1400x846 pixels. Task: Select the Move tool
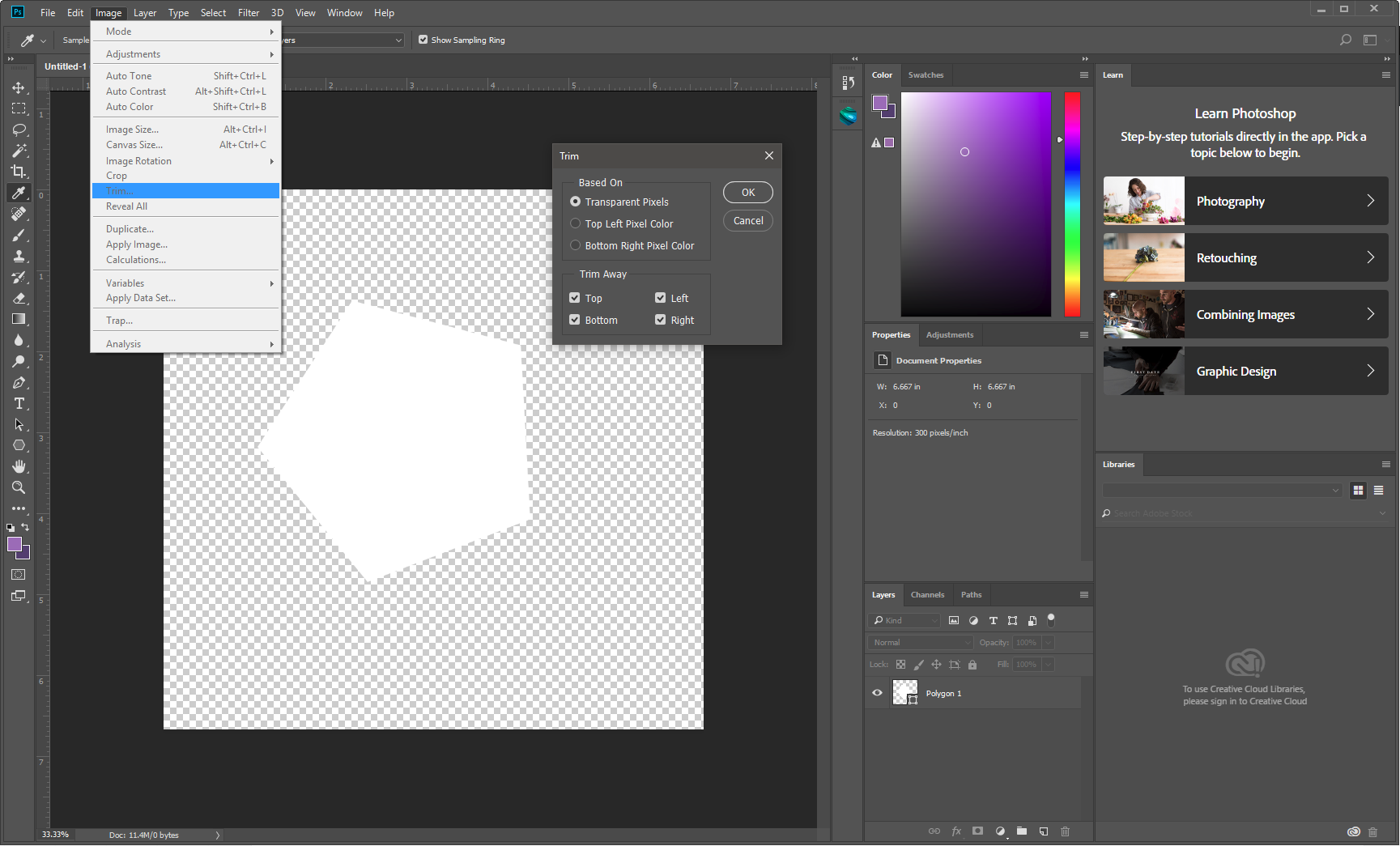[x=19, y=87]
